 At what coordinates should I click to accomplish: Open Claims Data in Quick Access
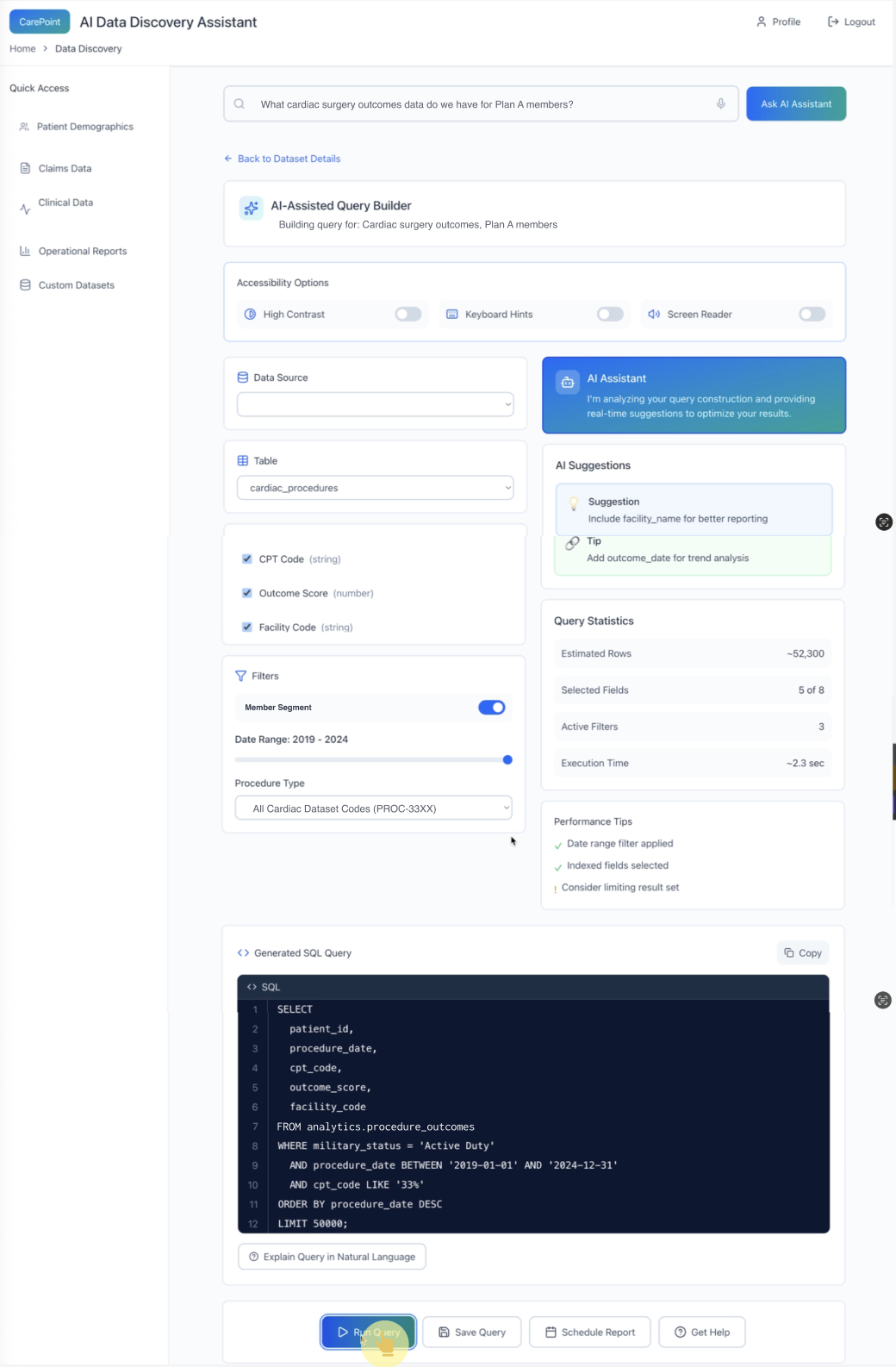pos(65,168)
